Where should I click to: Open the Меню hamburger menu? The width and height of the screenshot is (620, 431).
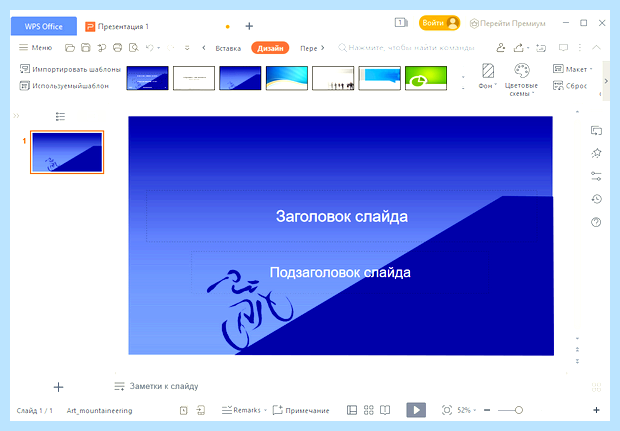point(36,47)
